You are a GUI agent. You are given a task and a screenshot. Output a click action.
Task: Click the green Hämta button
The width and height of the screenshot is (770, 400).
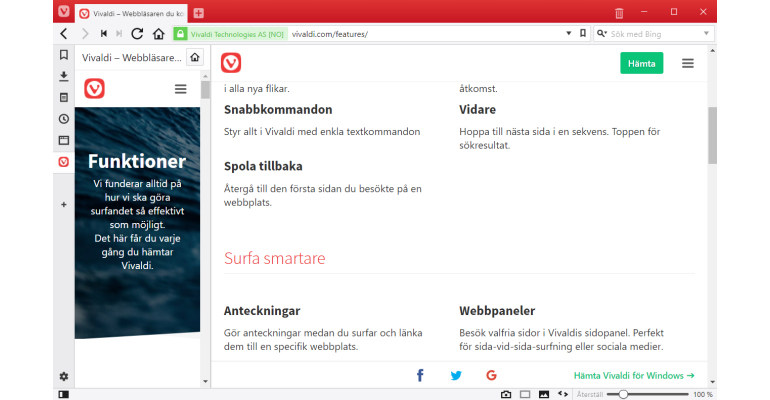click(641, 63)
